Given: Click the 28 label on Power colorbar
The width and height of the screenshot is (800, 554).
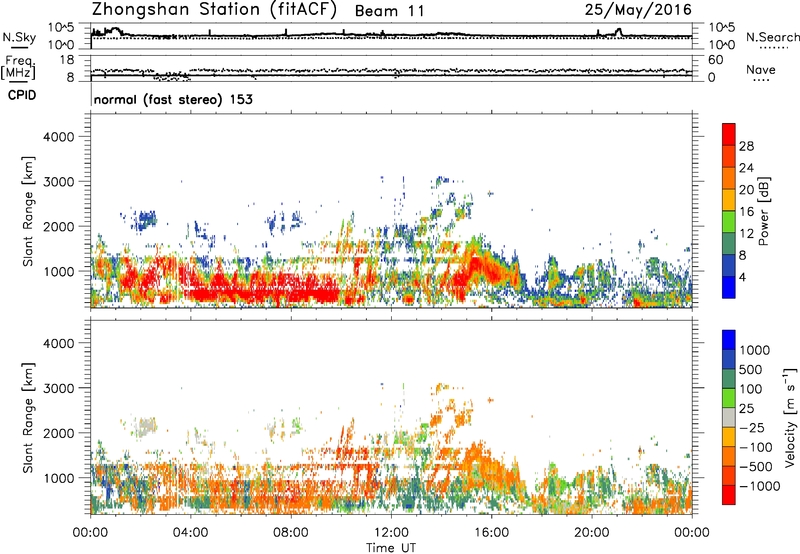Looking at the screenshot, I should click(x=746, y=146).
